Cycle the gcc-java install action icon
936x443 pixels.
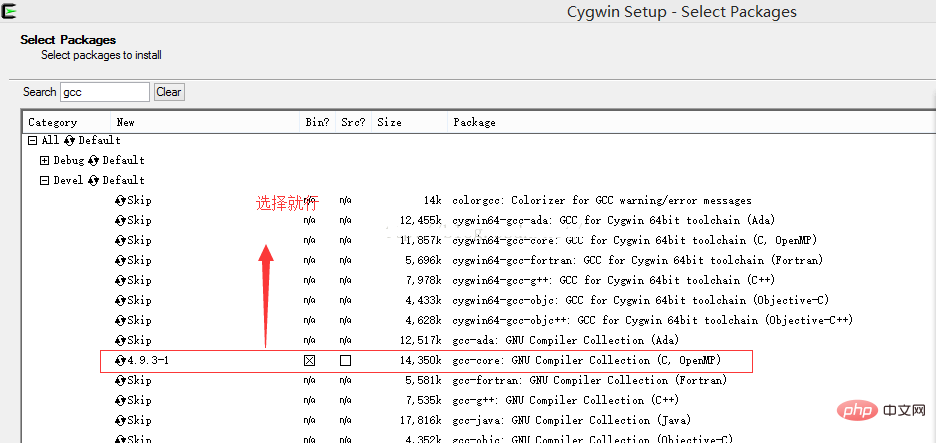point(121,420)
